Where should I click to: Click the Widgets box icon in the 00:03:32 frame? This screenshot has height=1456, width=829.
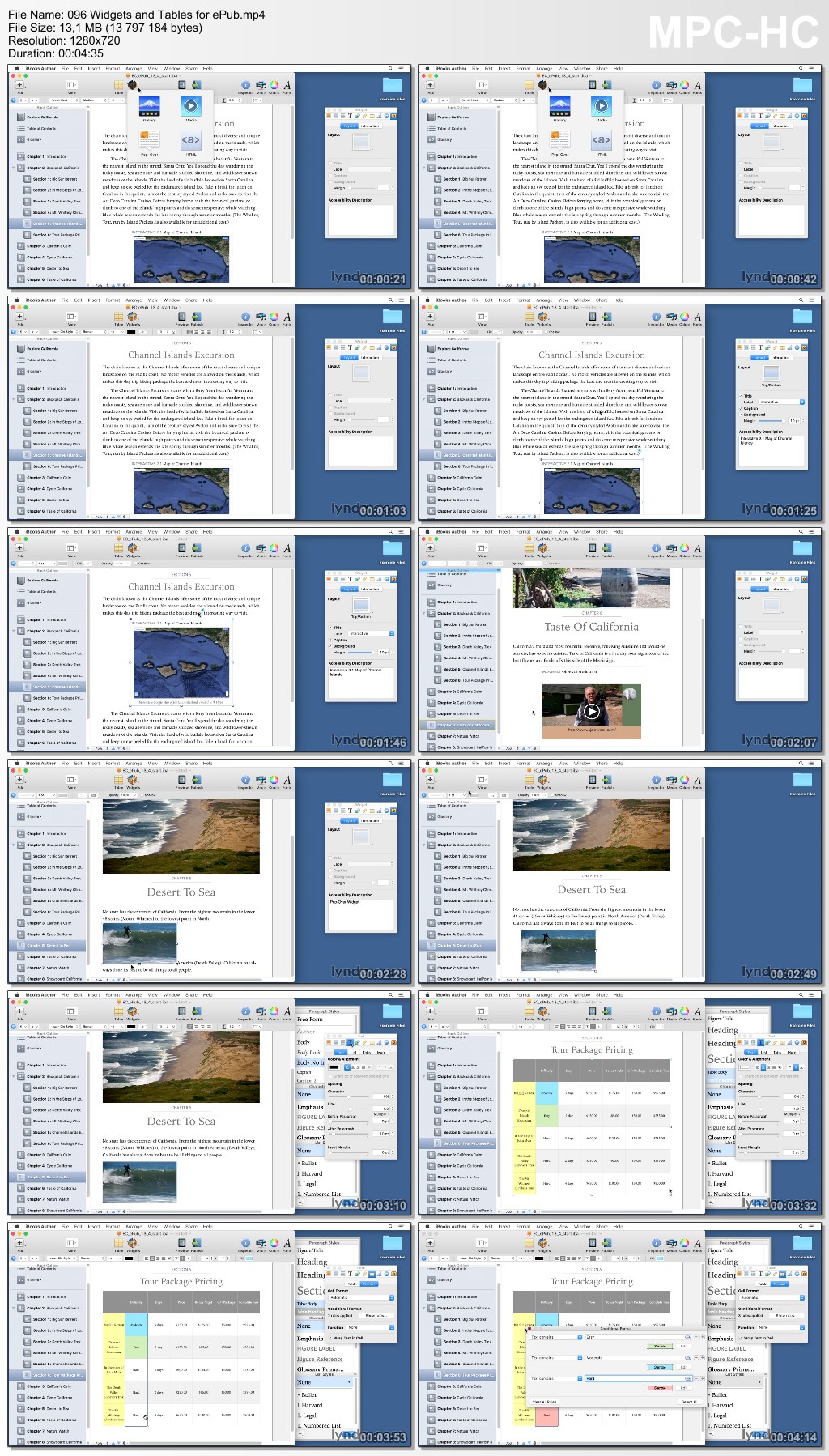coord(542,1011)
